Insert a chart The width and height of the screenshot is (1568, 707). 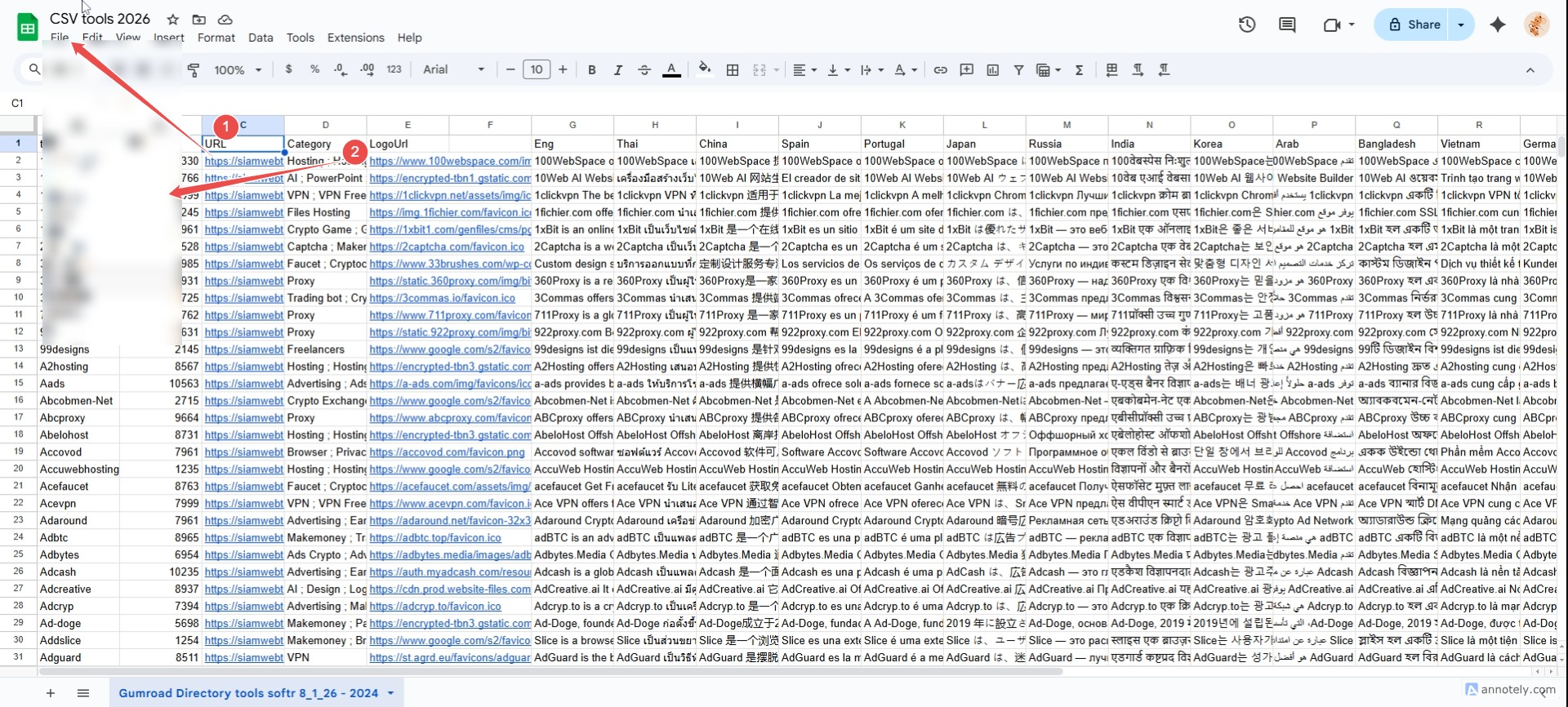(x=992, y=69)
